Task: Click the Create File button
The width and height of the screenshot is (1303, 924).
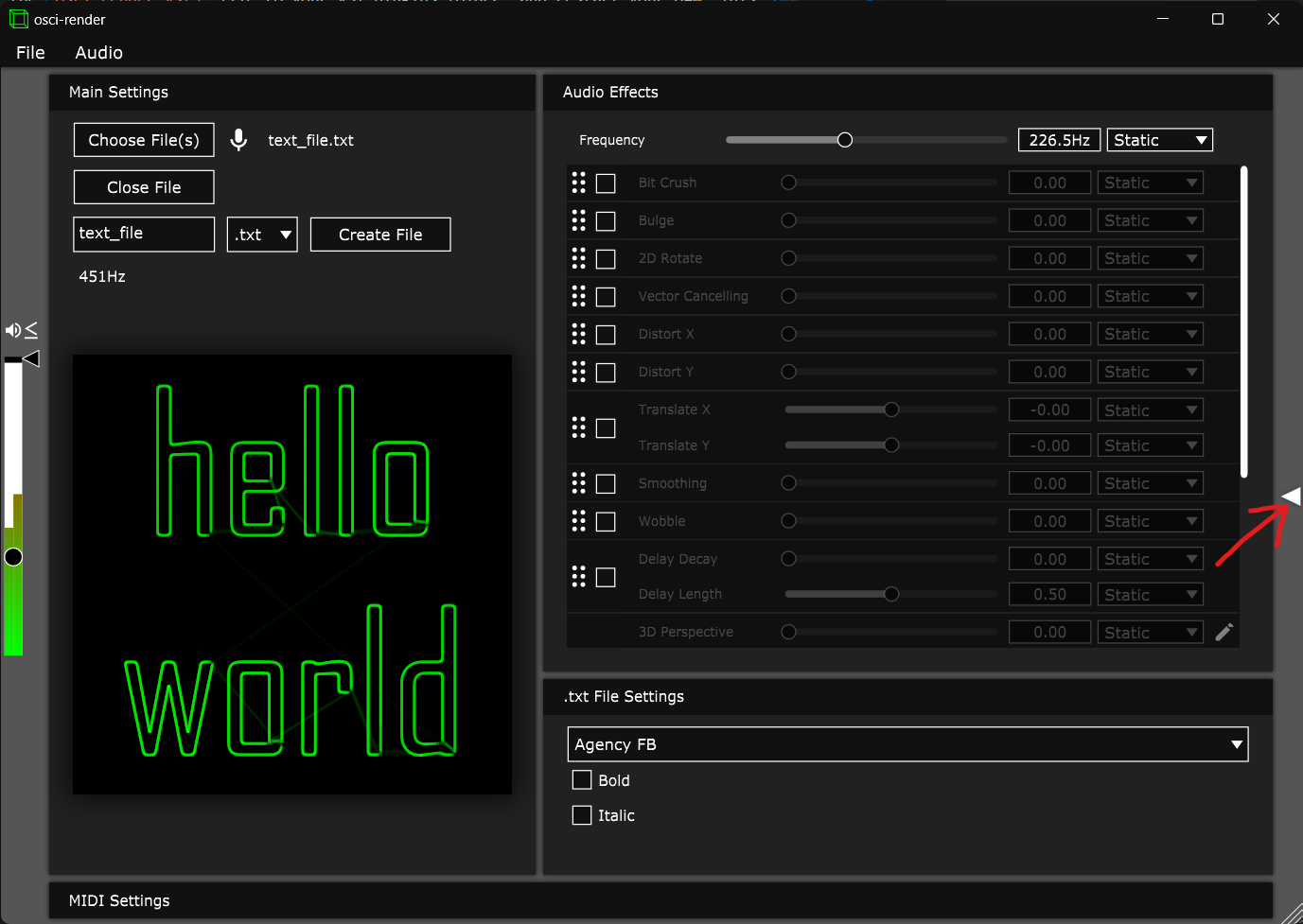Action: tap(380, 235)
